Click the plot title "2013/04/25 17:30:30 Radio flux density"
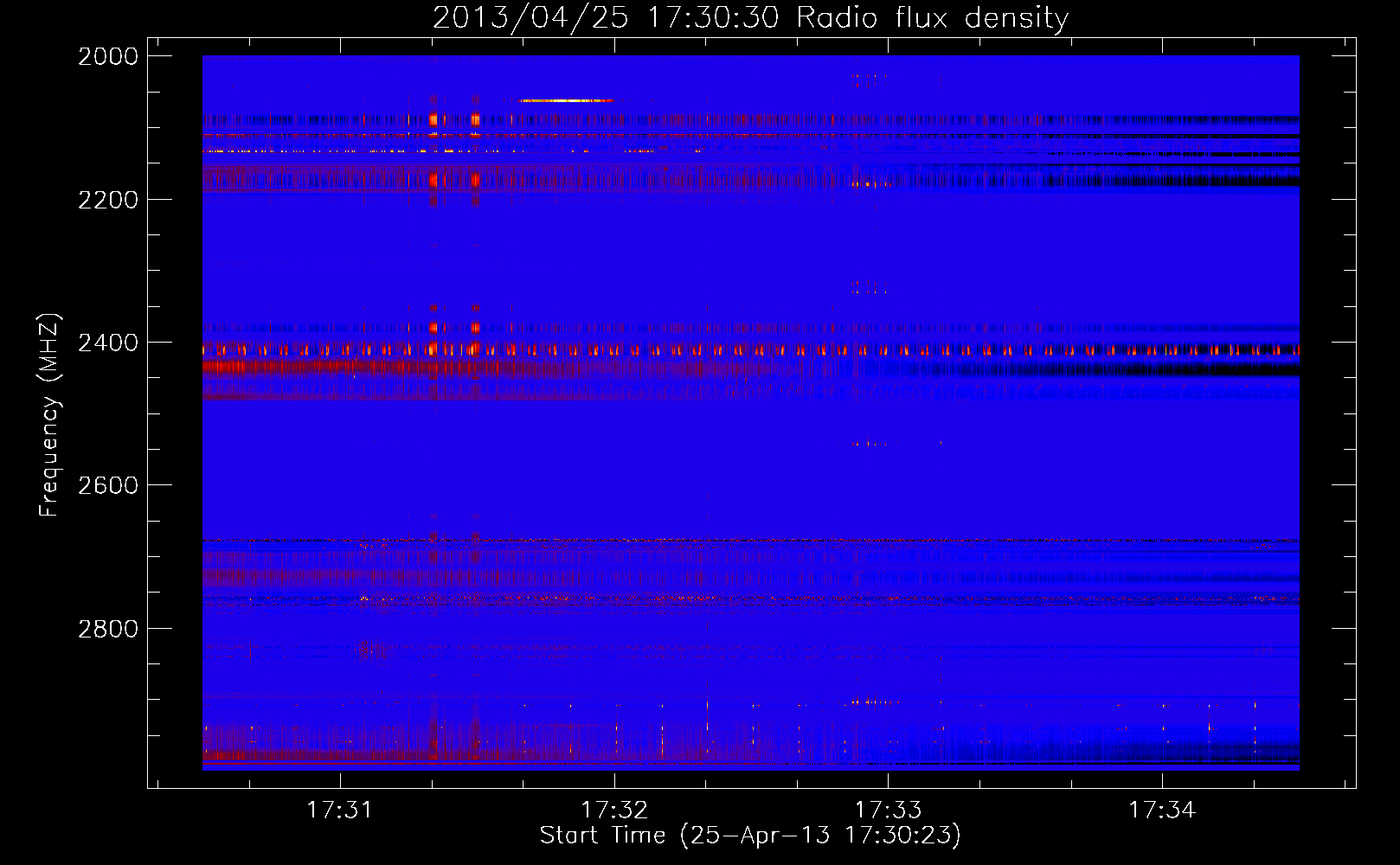 tap(750, 17)
